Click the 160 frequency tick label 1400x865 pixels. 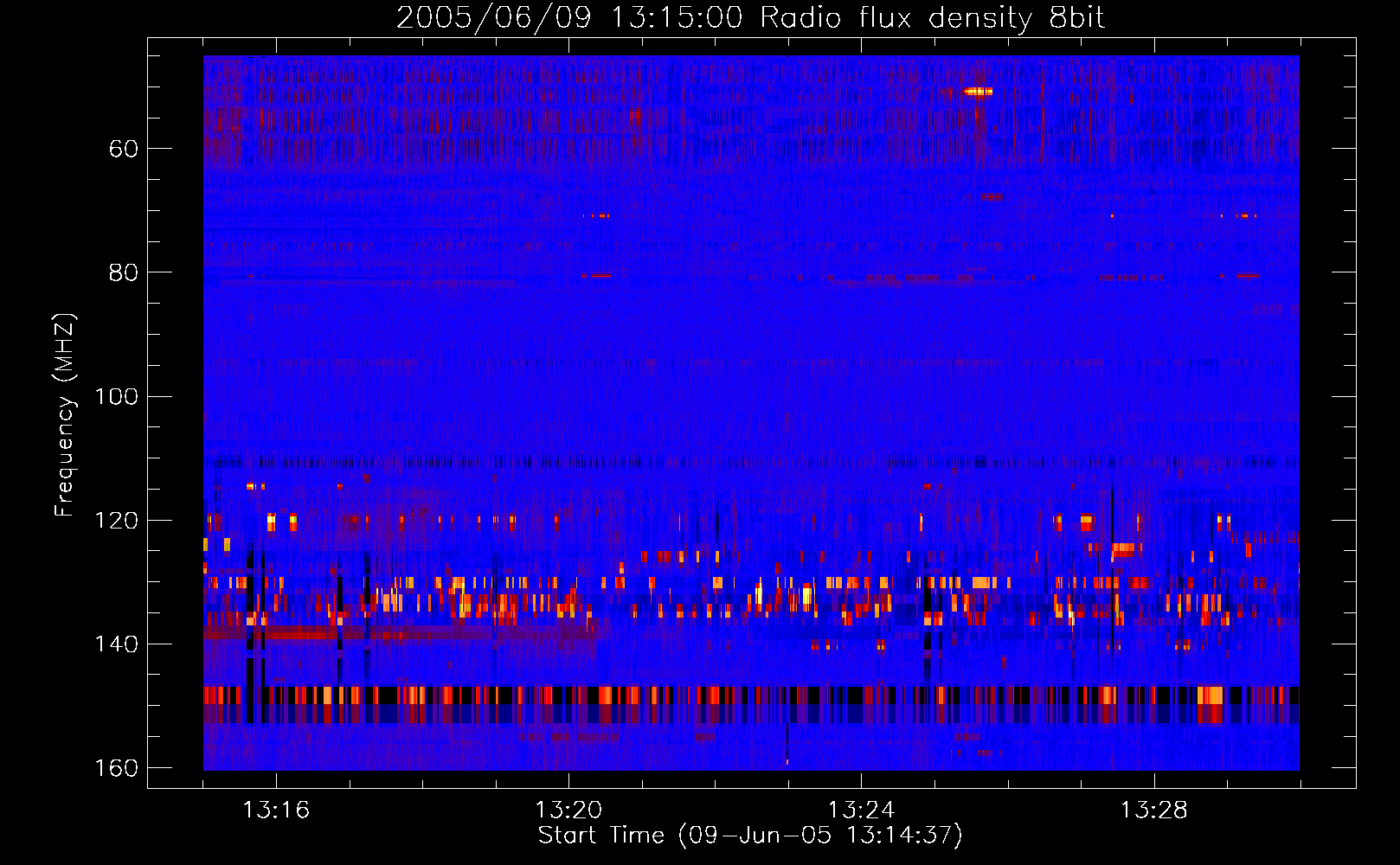117,768
